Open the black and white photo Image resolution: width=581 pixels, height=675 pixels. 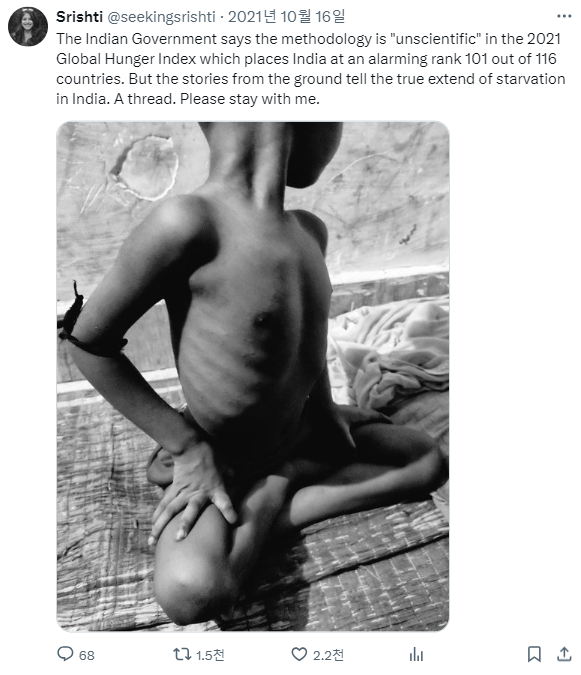click(253, 377)
